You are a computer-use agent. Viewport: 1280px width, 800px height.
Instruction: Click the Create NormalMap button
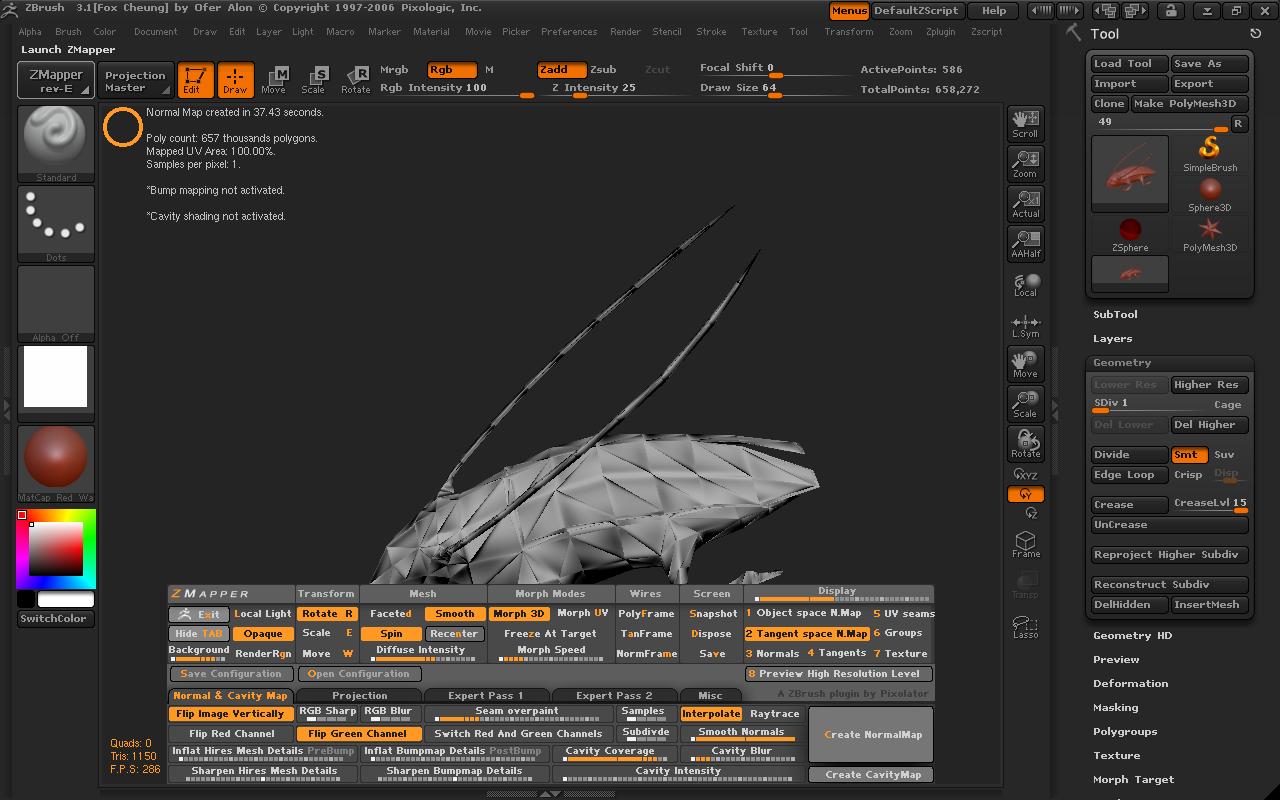point(872,735)
